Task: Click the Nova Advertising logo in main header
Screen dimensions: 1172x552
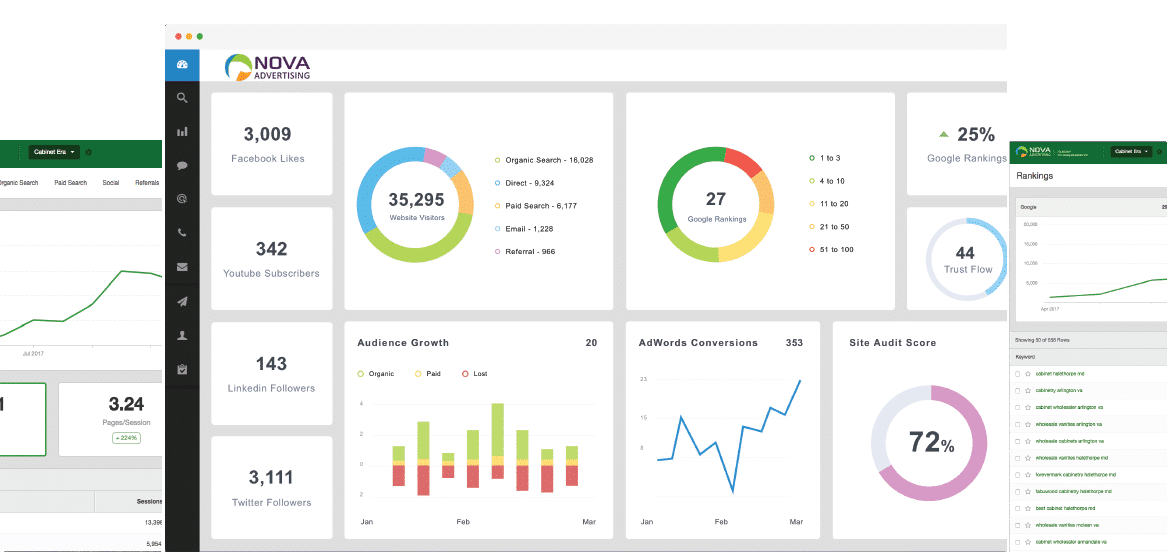Action: click(x=267, y=66)
